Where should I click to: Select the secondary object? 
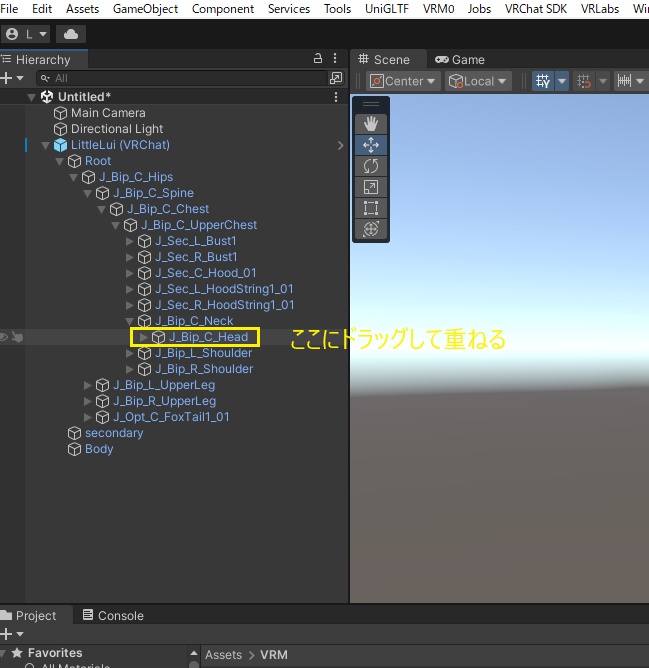[114, 433]
